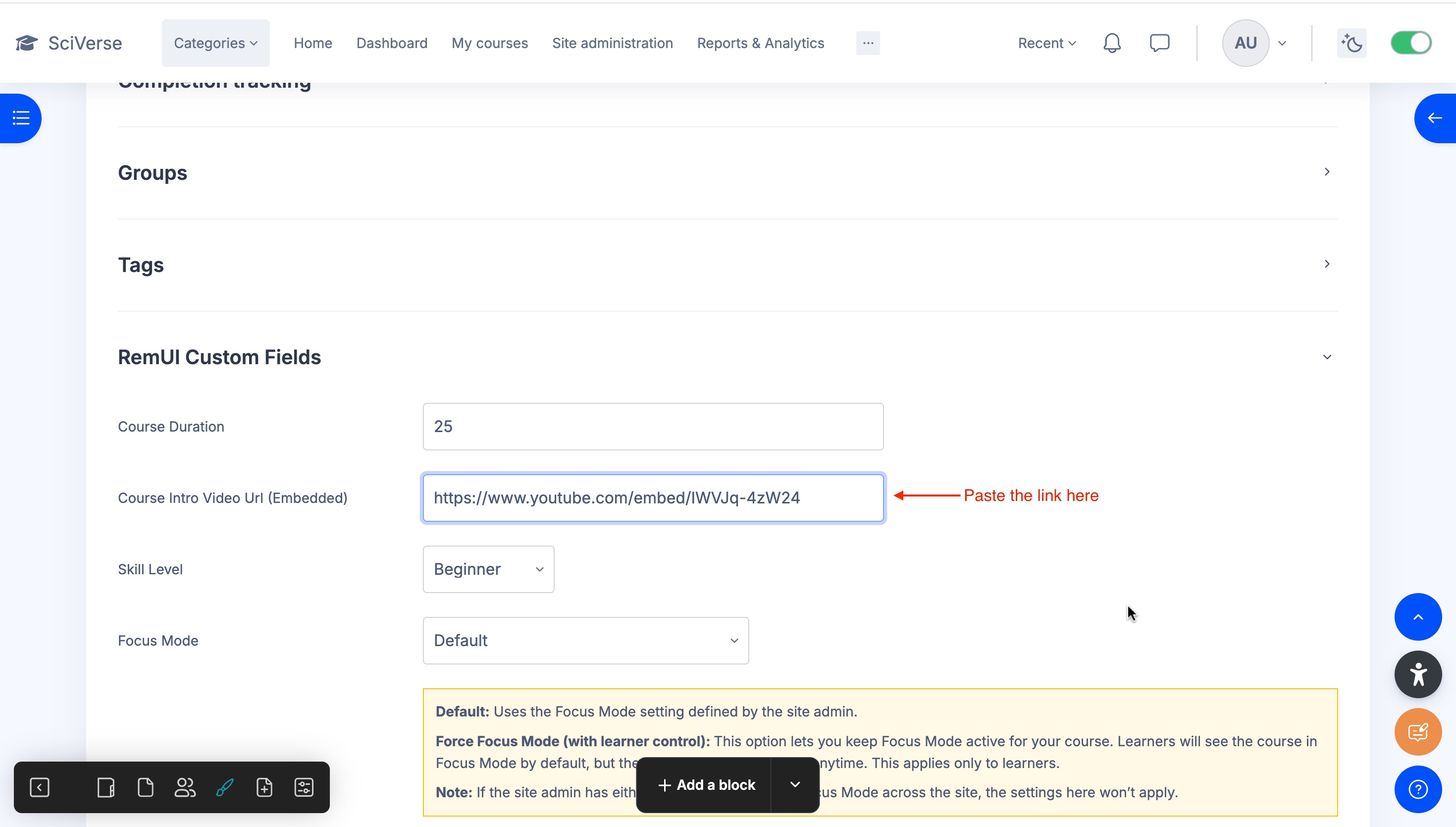
Task: Open the Skill Level dropdown
Action: 488,569
